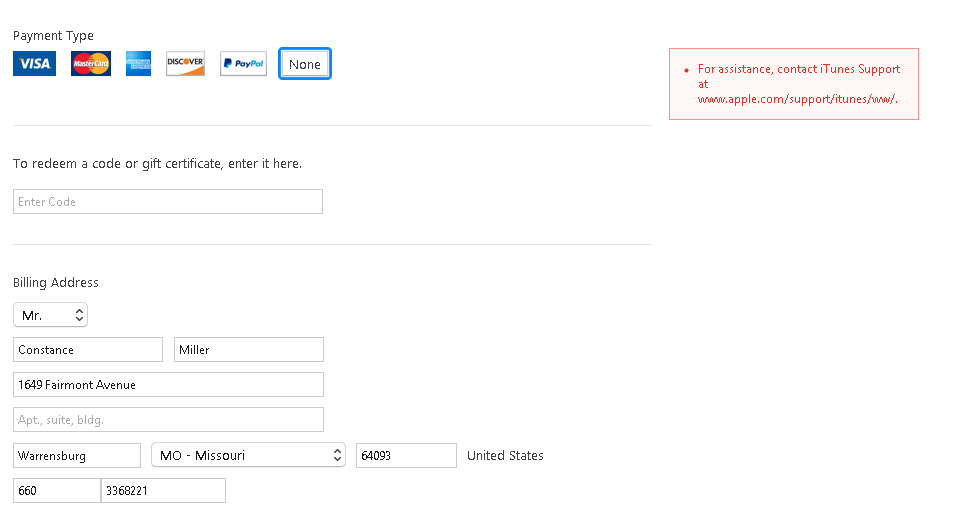Open the Mr. title dropdown
Image resolution: width=966 pixels, height=507 pixels.
[51, 315]
